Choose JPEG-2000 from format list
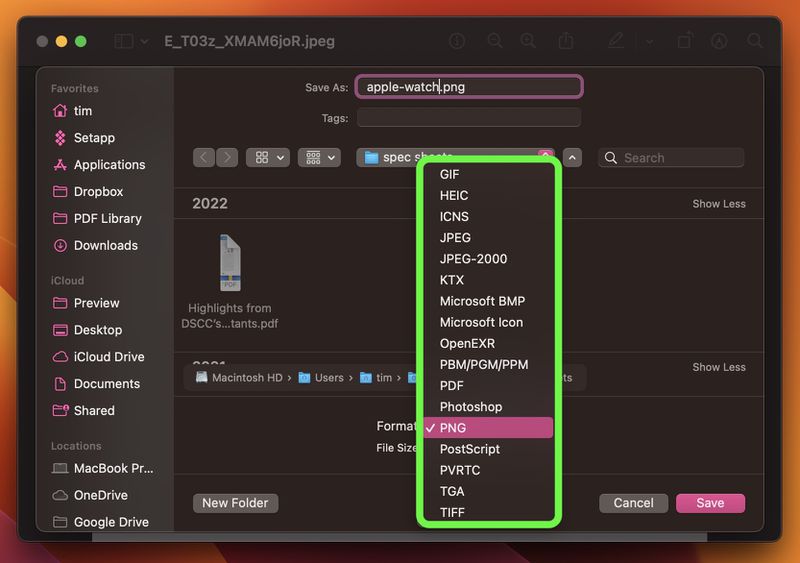This screenshot has height=563, width=800. click(x=488, y=259)
